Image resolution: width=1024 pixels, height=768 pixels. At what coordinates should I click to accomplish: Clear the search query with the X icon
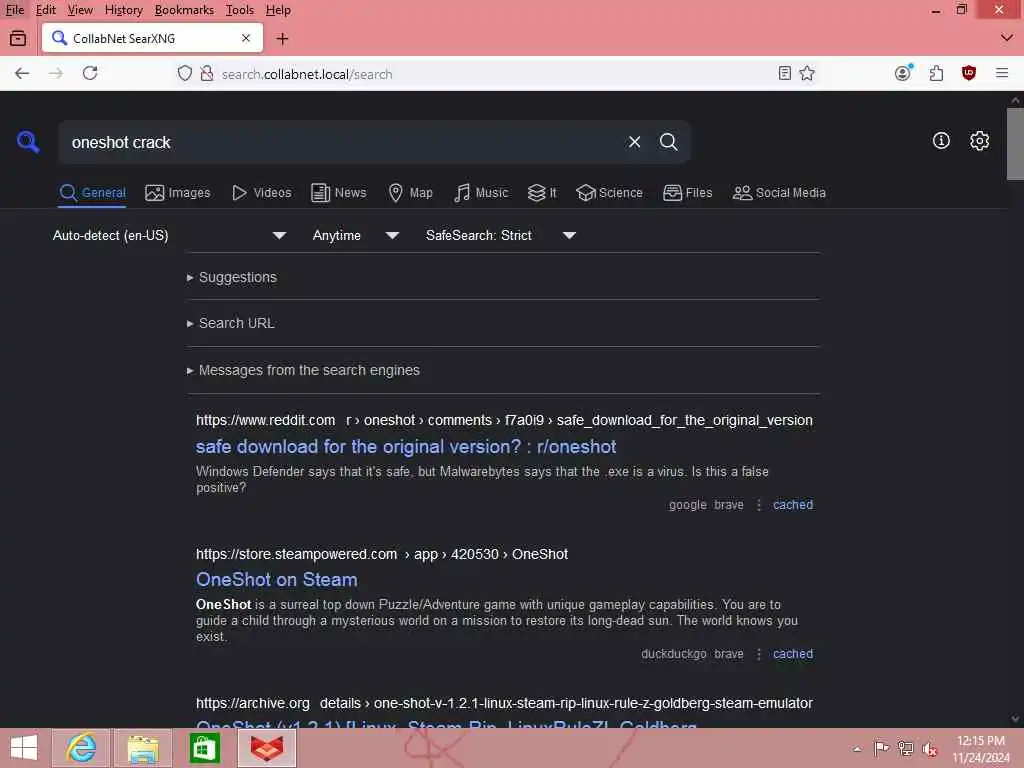click(x=634, y=142)
